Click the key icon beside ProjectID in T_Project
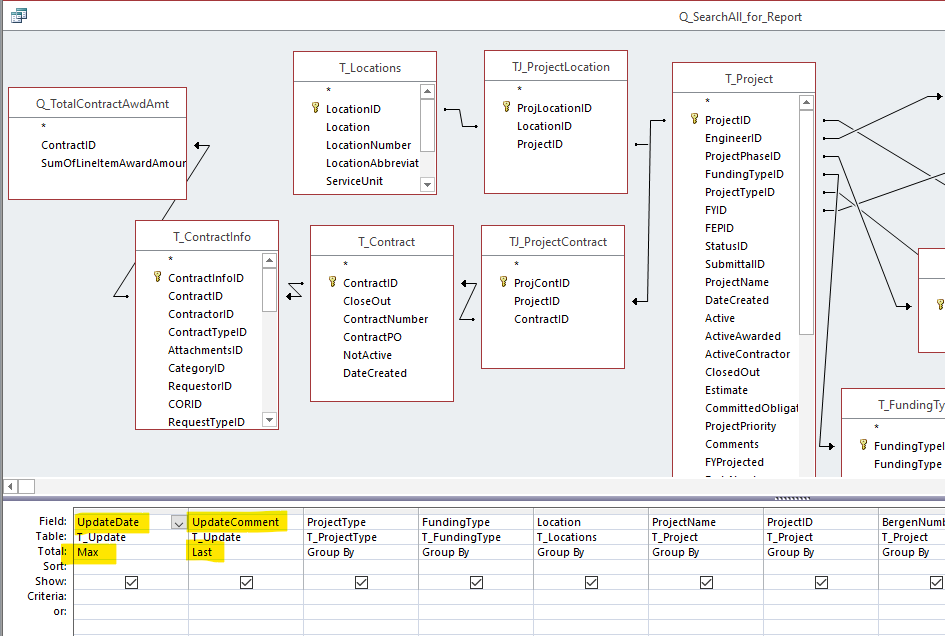 click(694, 119)
